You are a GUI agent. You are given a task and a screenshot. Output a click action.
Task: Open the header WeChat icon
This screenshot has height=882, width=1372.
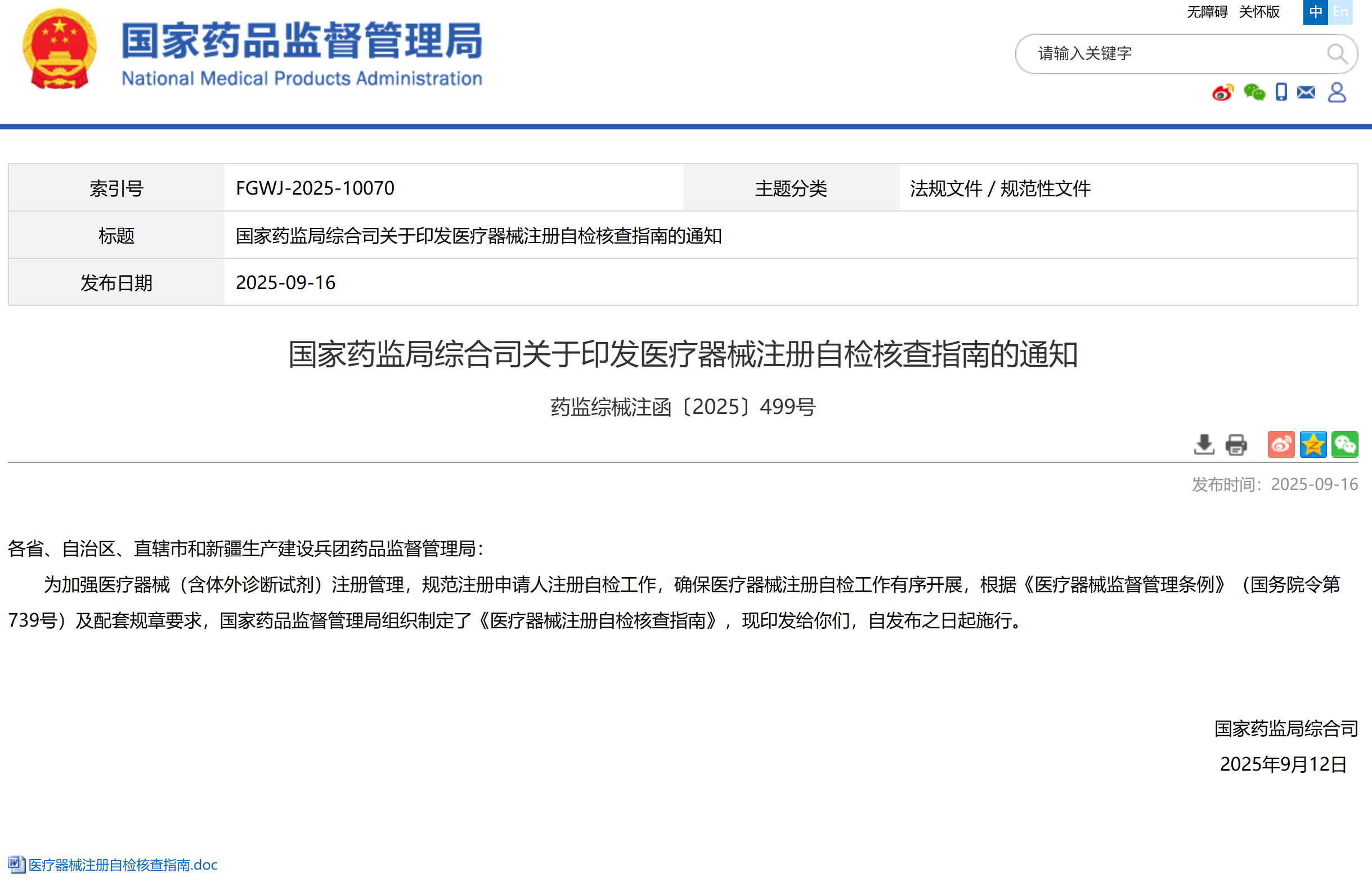coord(1254,92)
